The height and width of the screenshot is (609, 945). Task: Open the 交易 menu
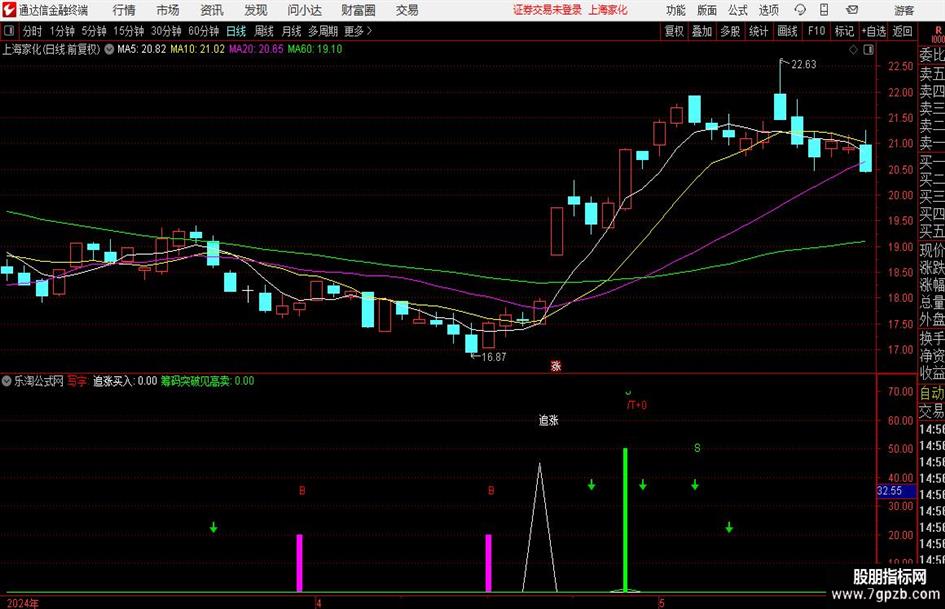[407, 10]
